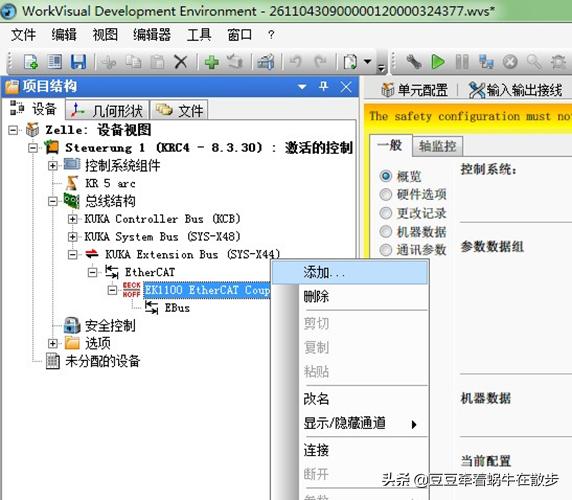Open 编辑 menu in menu bar
This screenshot has height=500, width=572.
coord(64,35)
